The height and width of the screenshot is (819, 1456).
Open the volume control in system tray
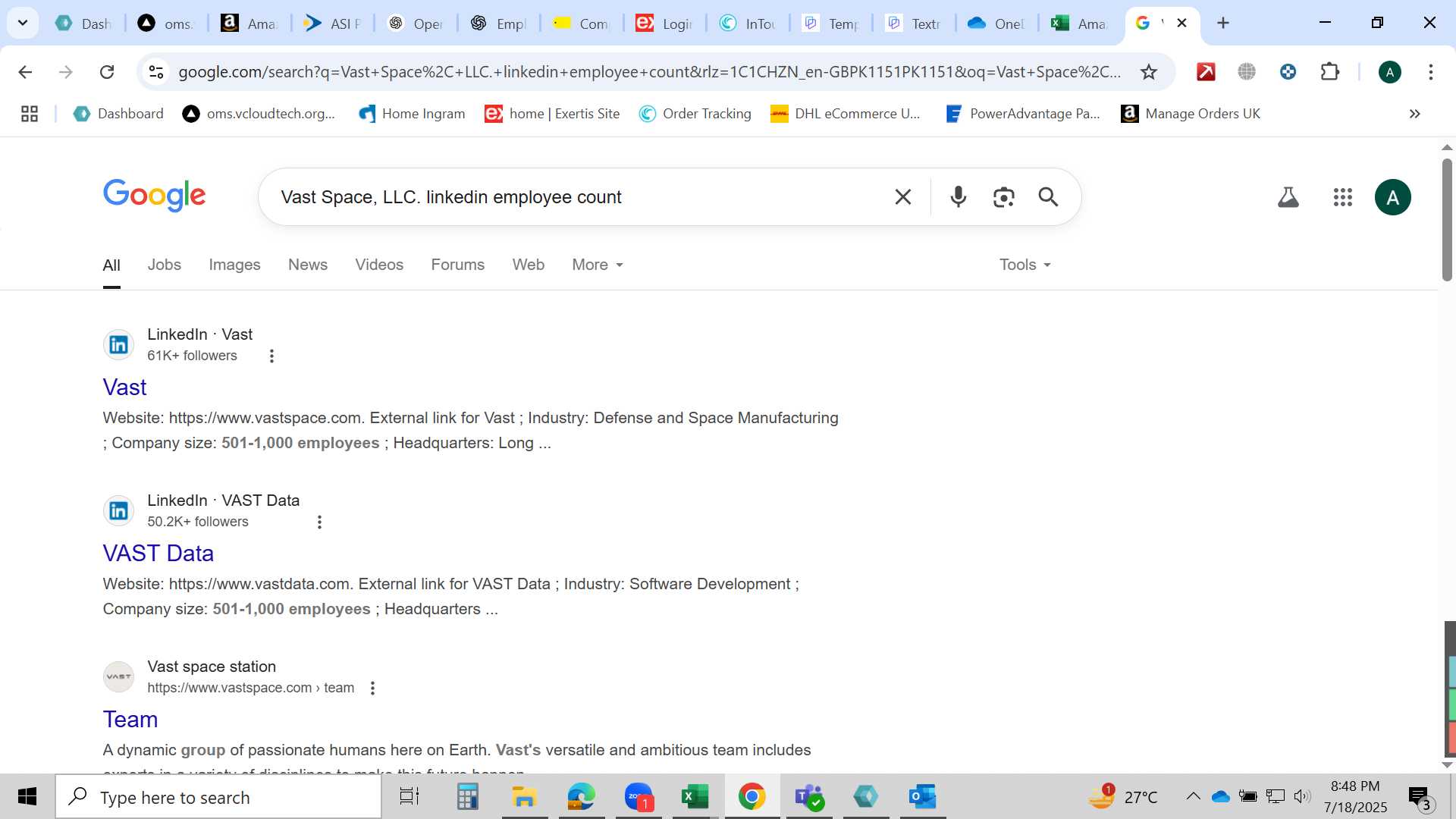[1302, 796]
